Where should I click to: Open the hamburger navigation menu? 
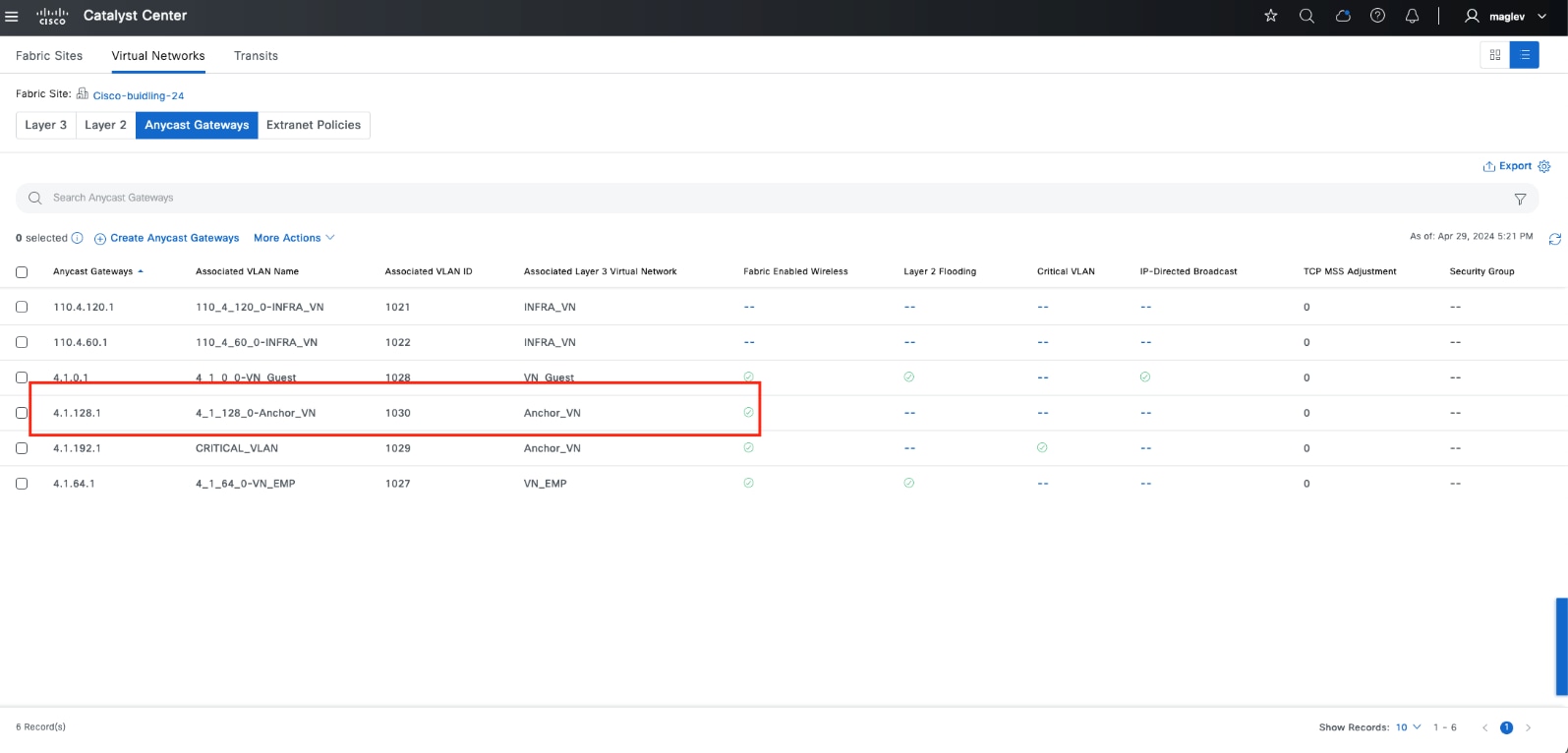[x=12, y=16]
